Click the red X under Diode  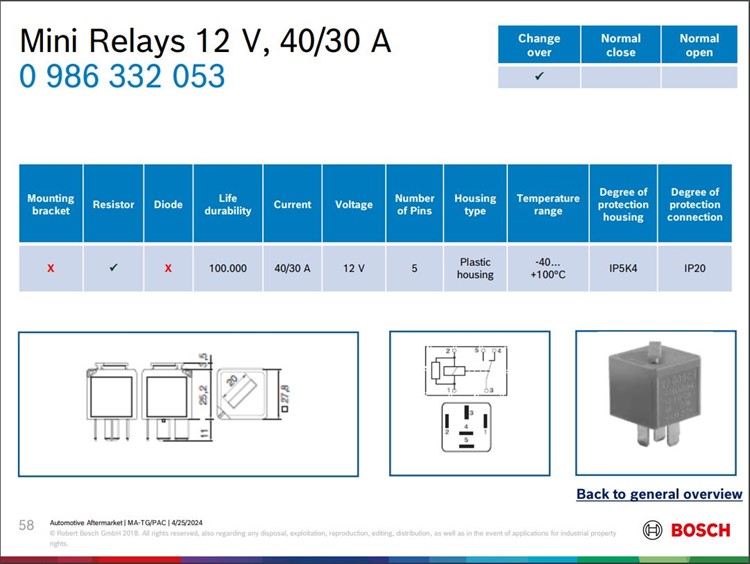pos(168,268)
